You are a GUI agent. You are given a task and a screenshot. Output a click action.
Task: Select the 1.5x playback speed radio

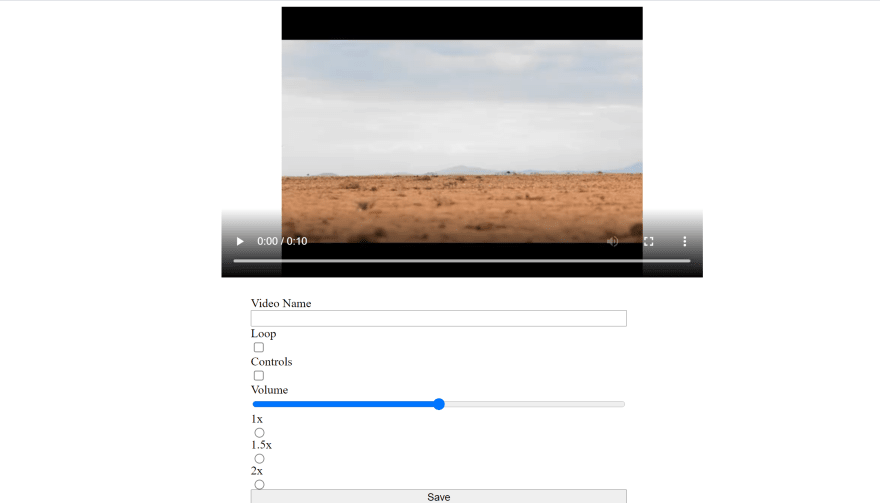coord(259,459)
